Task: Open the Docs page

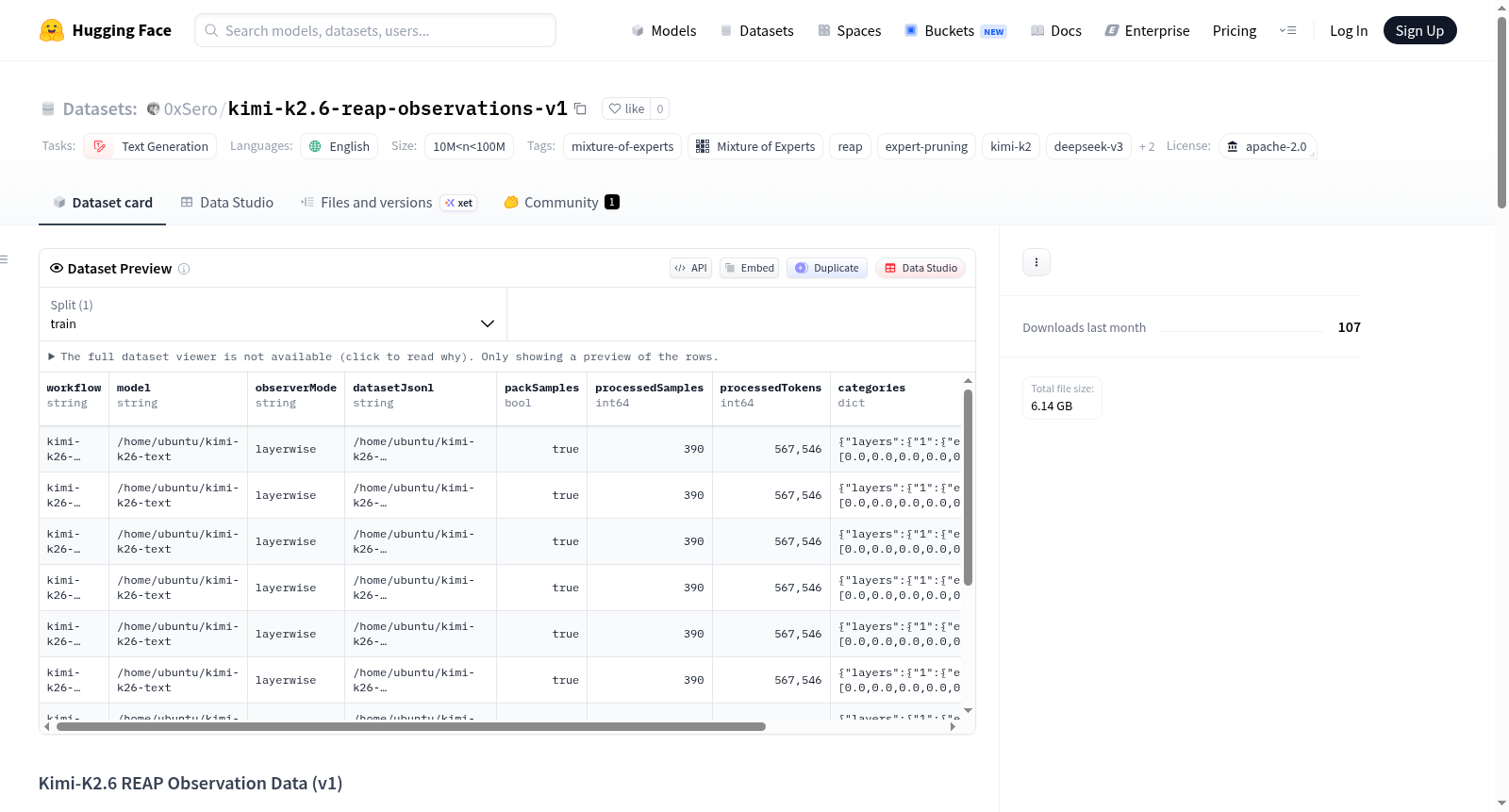Action: [1056, 30]
